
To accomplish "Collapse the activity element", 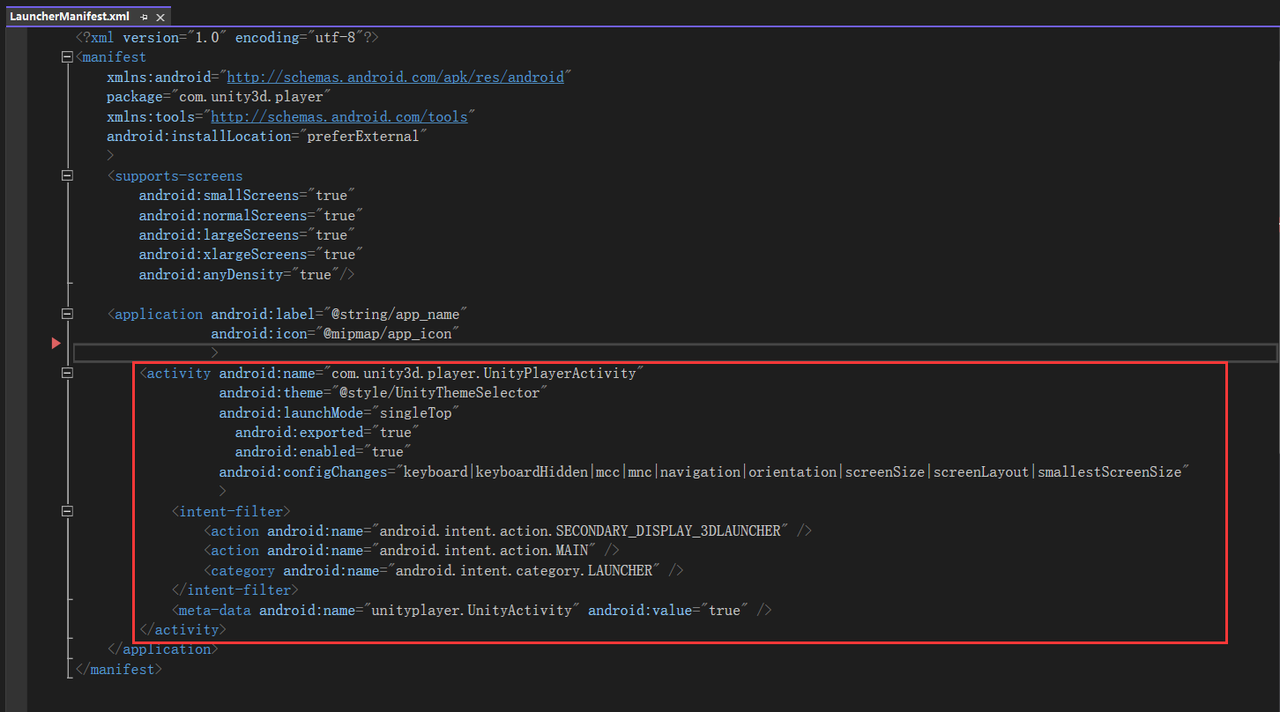I will (x=67, y=373).
